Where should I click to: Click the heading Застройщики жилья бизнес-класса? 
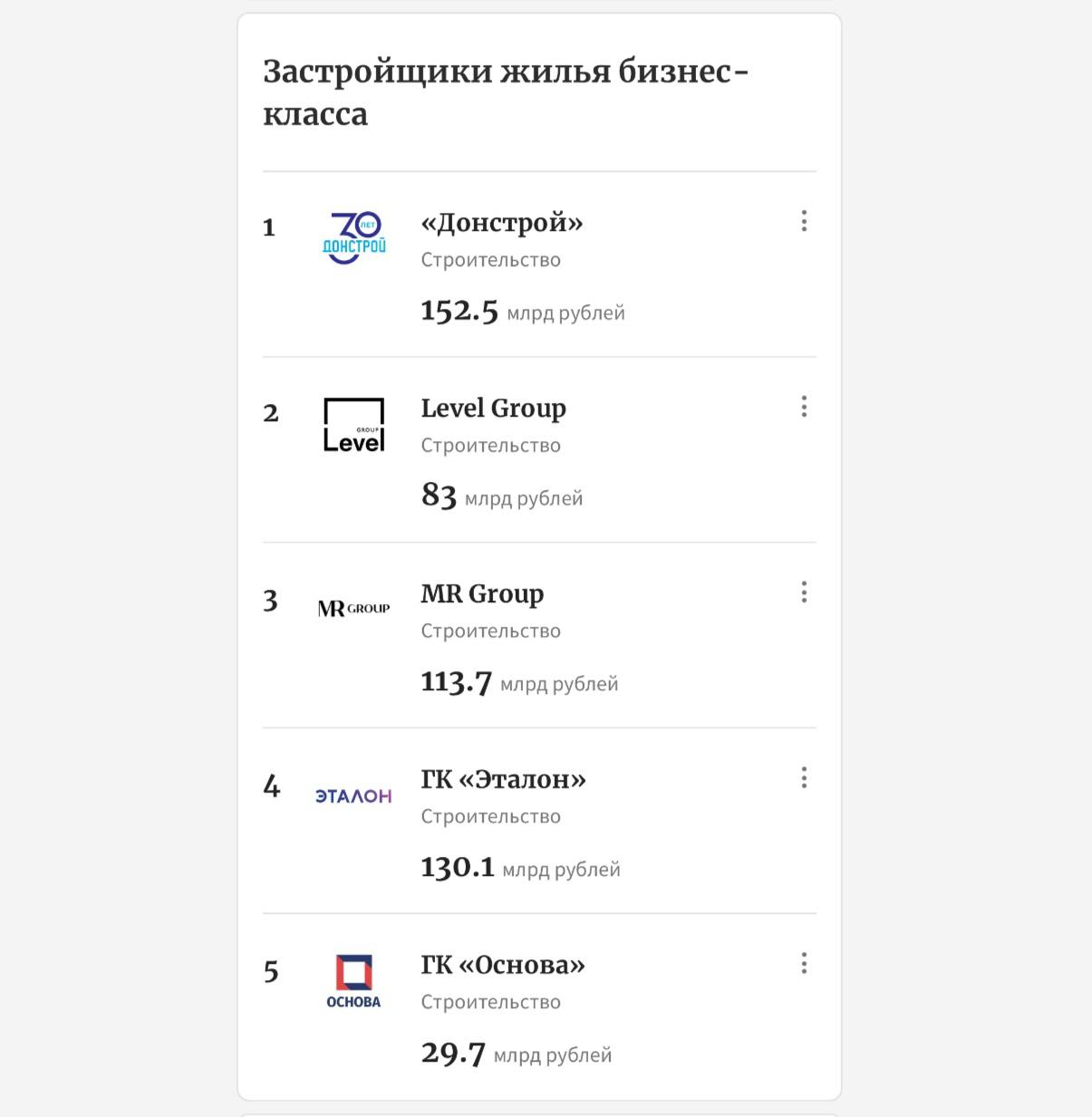pyautogui.click(x=506, y=92)
